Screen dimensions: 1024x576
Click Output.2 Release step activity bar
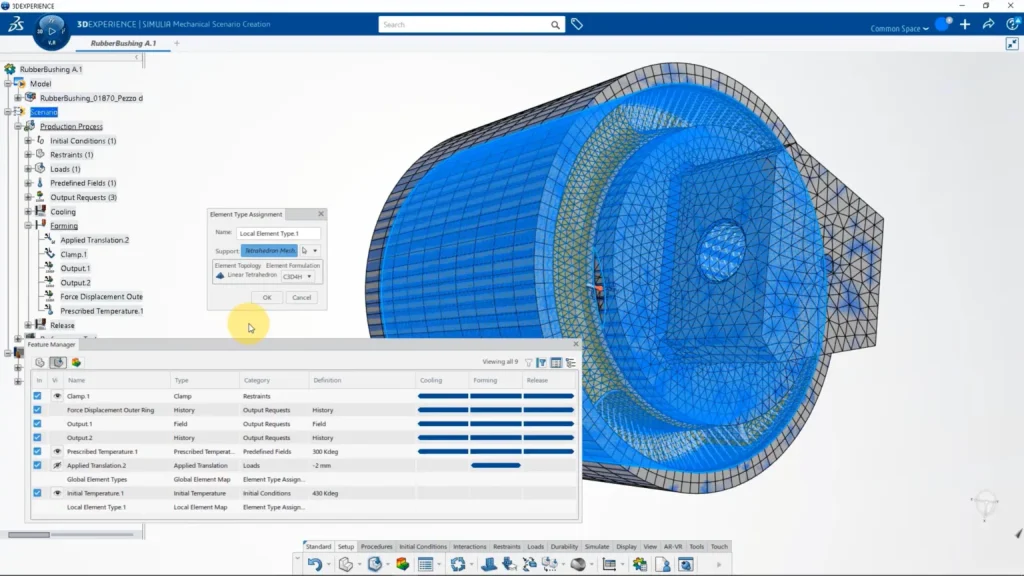tap(549, 438)
